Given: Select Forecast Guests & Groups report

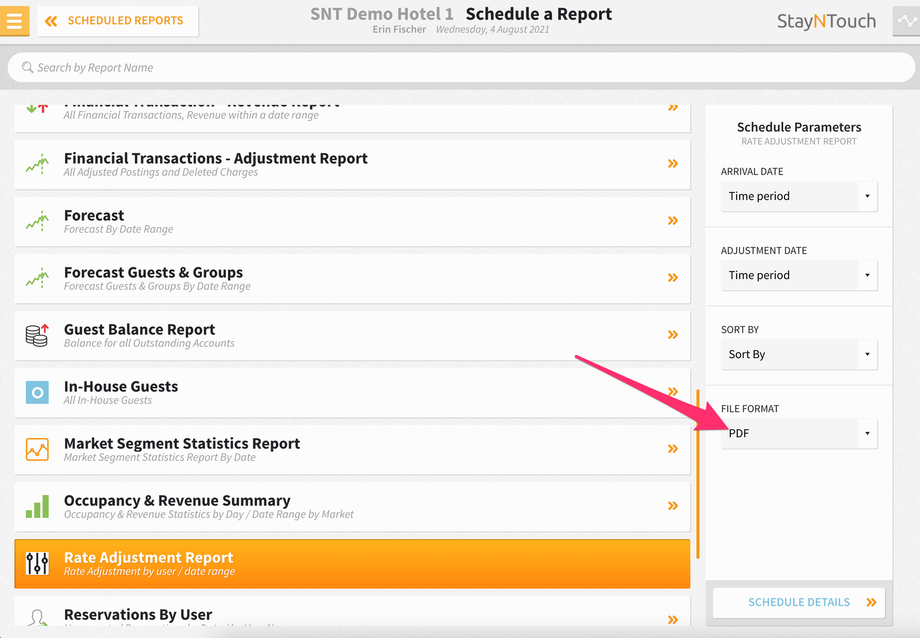Looking at the screenshot, I should (x=352, y=278).
